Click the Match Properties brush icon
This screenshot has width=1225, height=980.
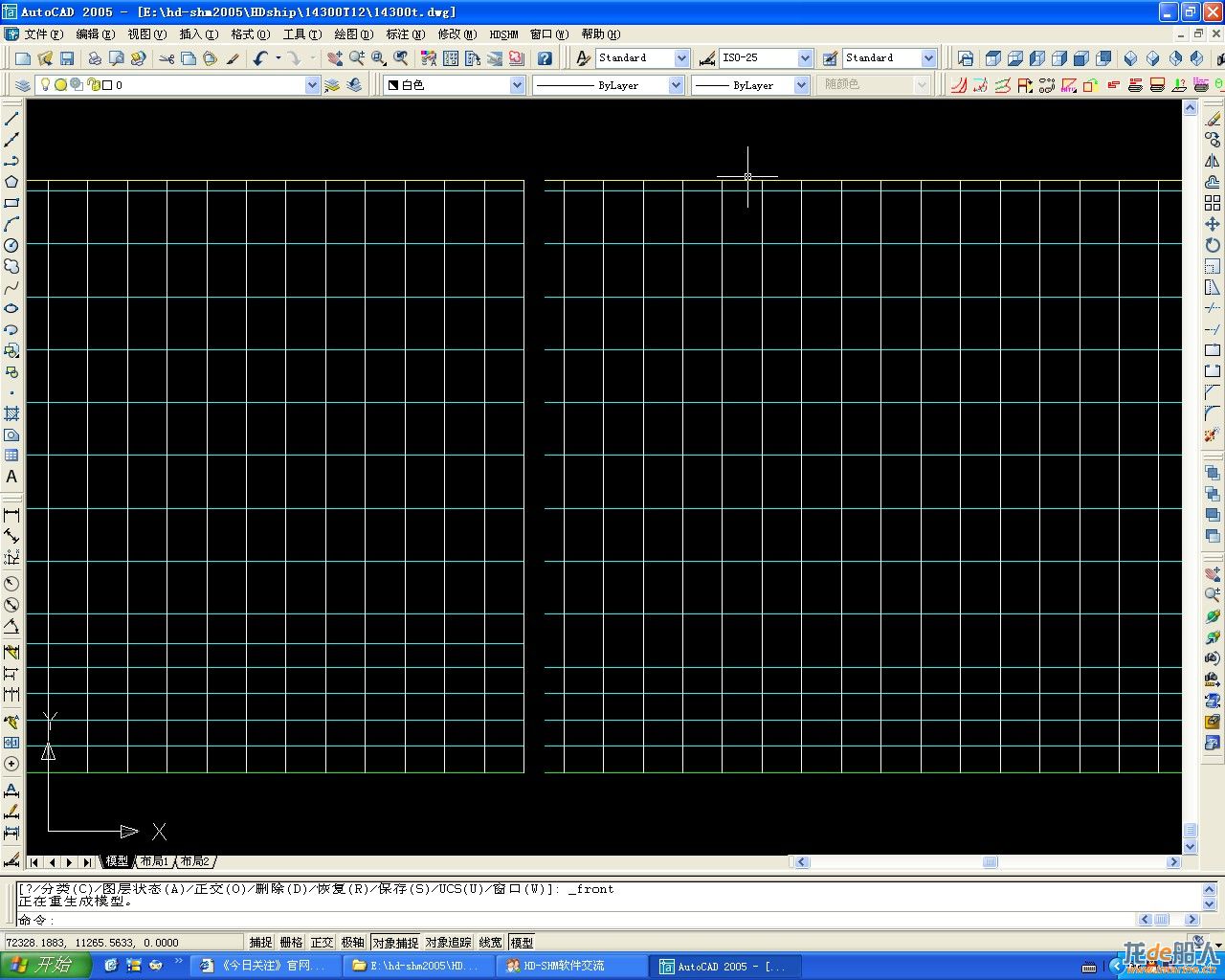233,58
